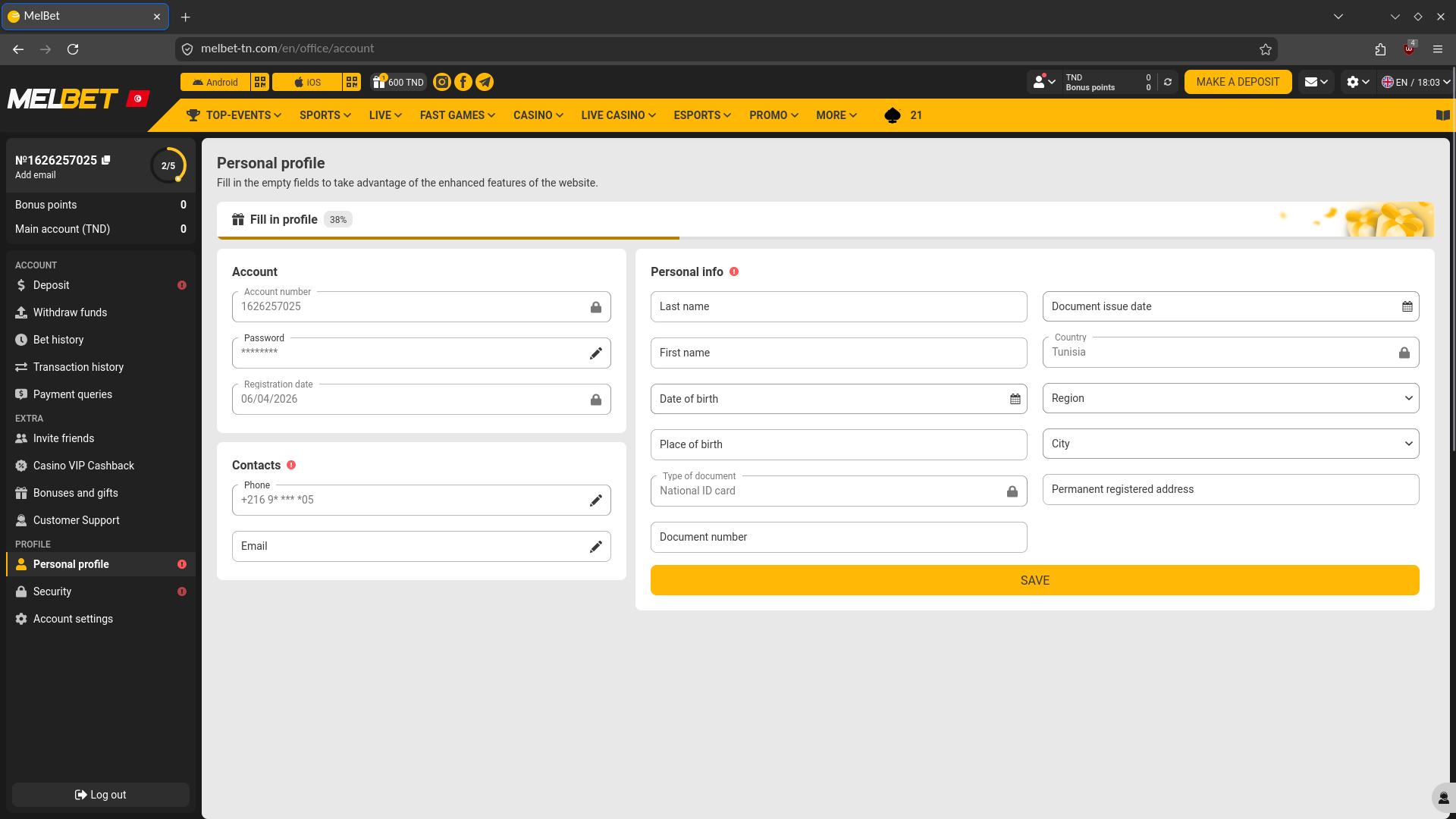This screenshot has width=1456, height=819.
Task: Click the iOS QR code icon
Action: [352, 82]
